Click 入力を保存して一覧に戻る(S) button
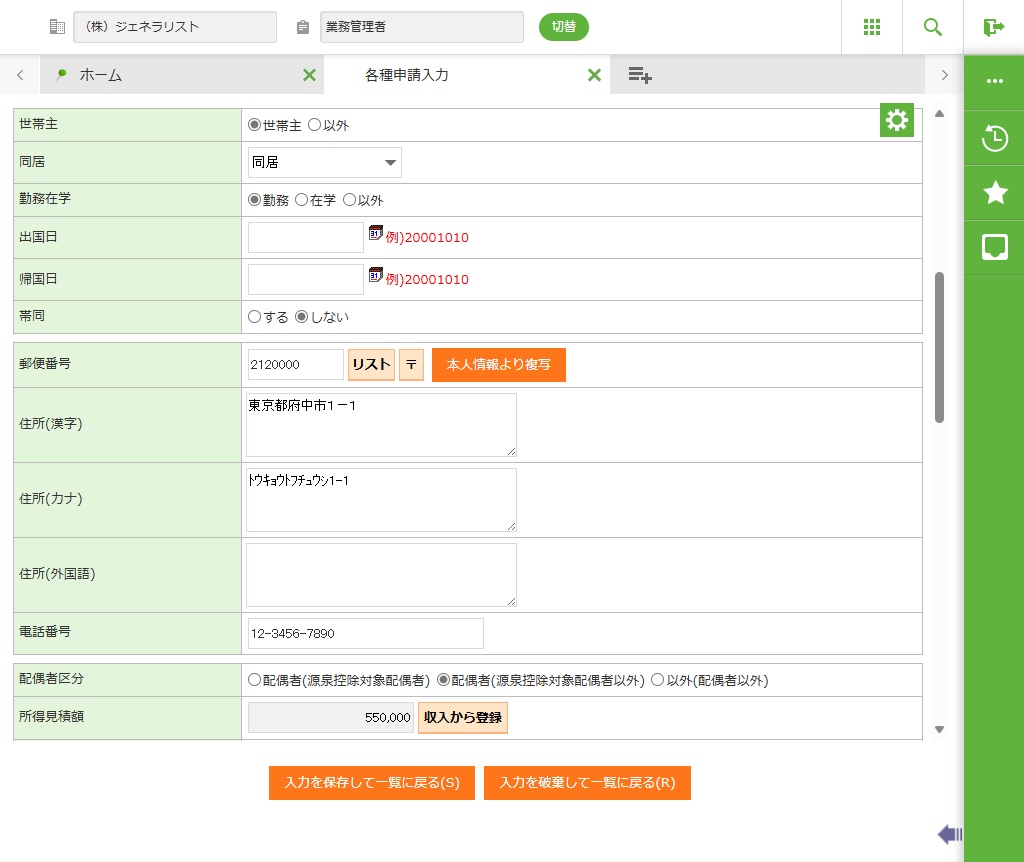Viewport: 1024px width, 862px height. (x=372, y=783)
